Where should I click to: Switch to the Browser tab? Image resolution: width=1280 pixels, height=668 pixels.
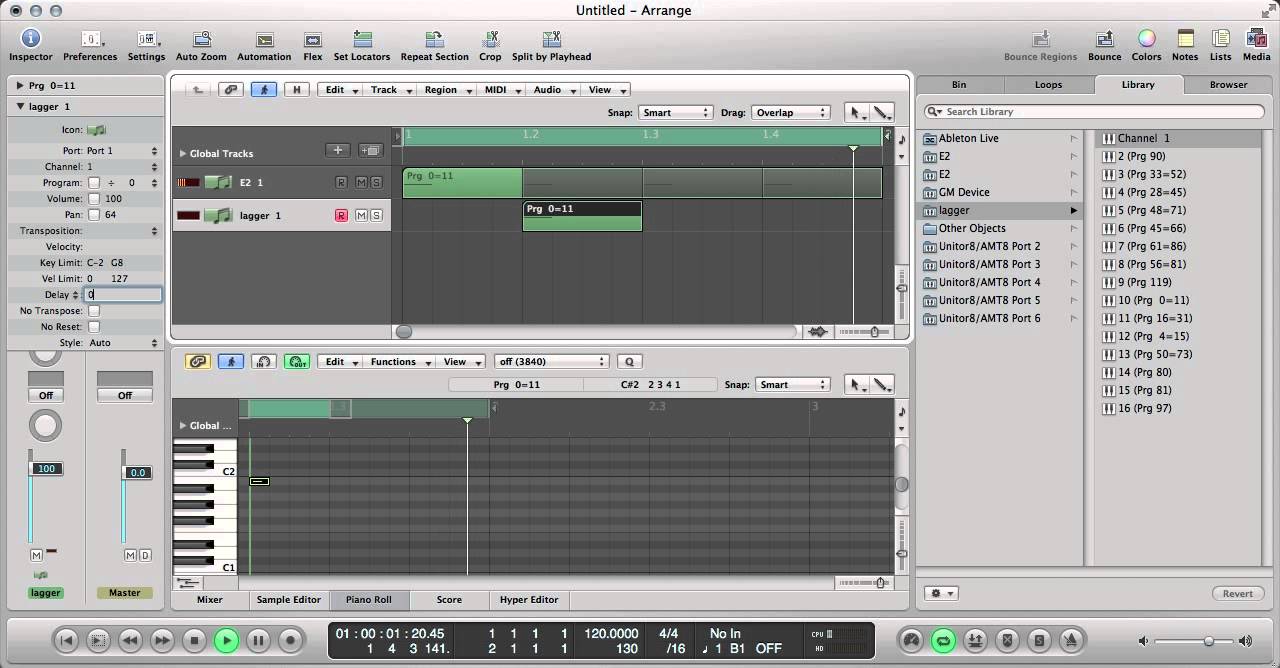point(1228,85)
